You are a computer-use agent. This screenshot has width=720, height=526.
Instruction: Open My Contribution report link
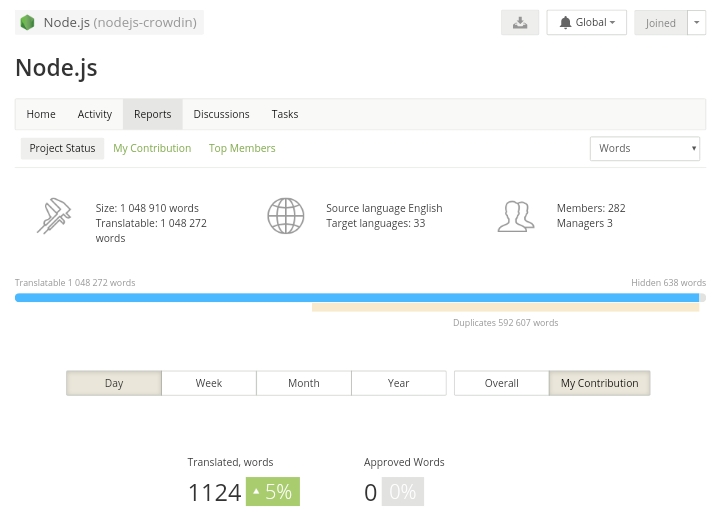pos(152,148)
